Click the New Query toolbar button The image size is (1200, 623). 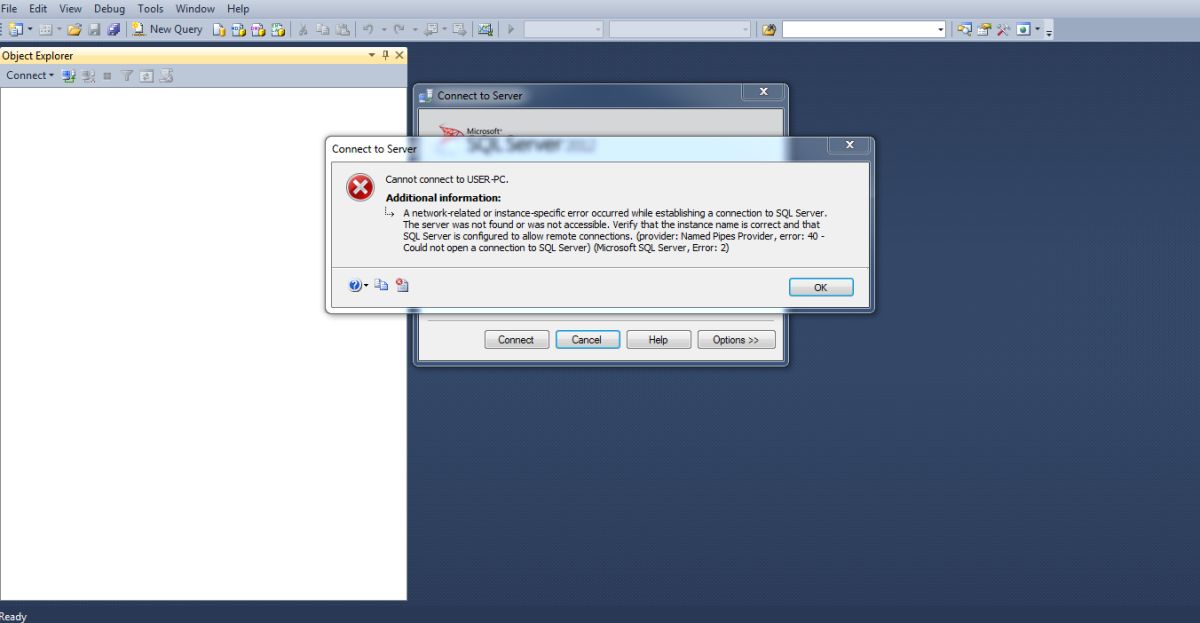(x=167, y=30)
